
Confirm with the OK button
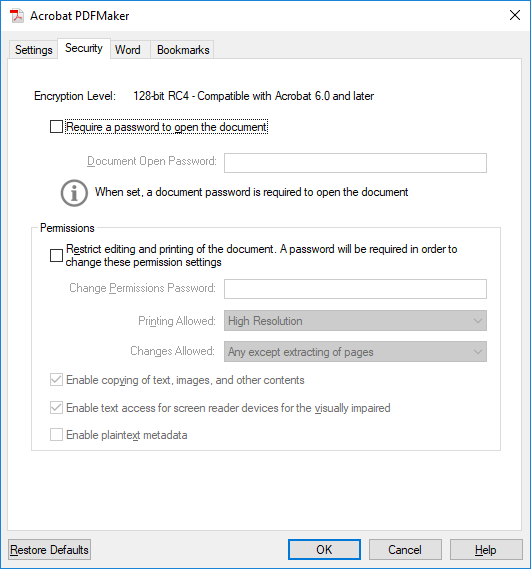pyautogui.click(x=324, y=550)
